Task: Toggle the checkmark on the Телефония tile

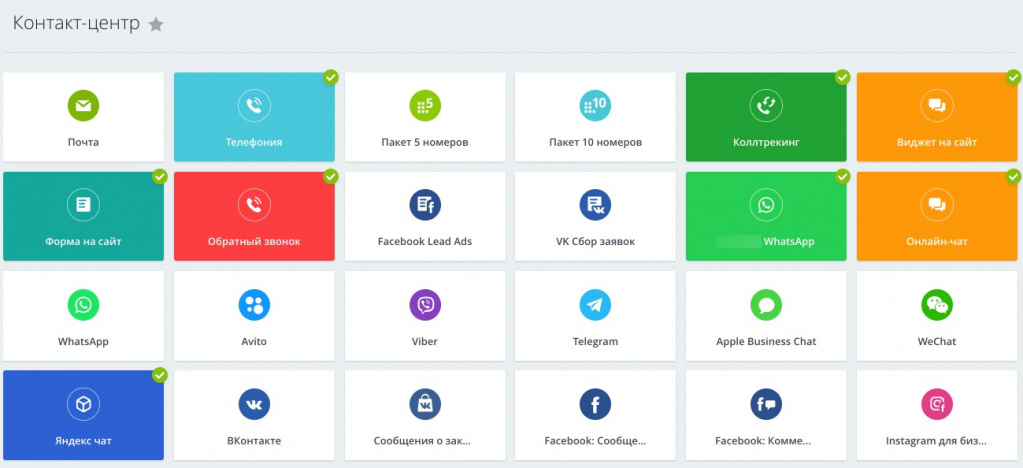Action: [x=330, y=77]
